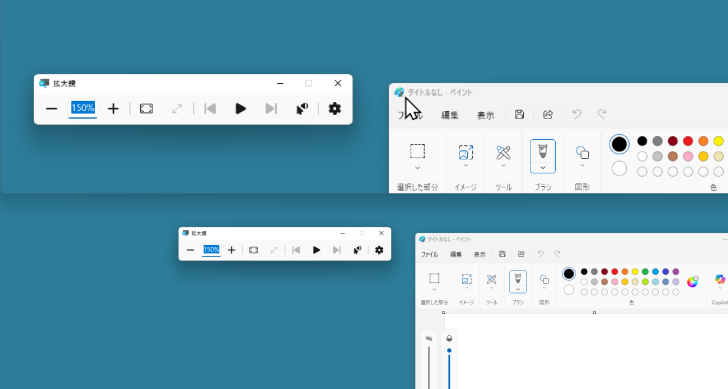Image resolution: width=728 pixels, height=389 pixels.
Task: Zoom out with minus in enlarged Magnifier toolbar
Action: [x=52, y=109]
